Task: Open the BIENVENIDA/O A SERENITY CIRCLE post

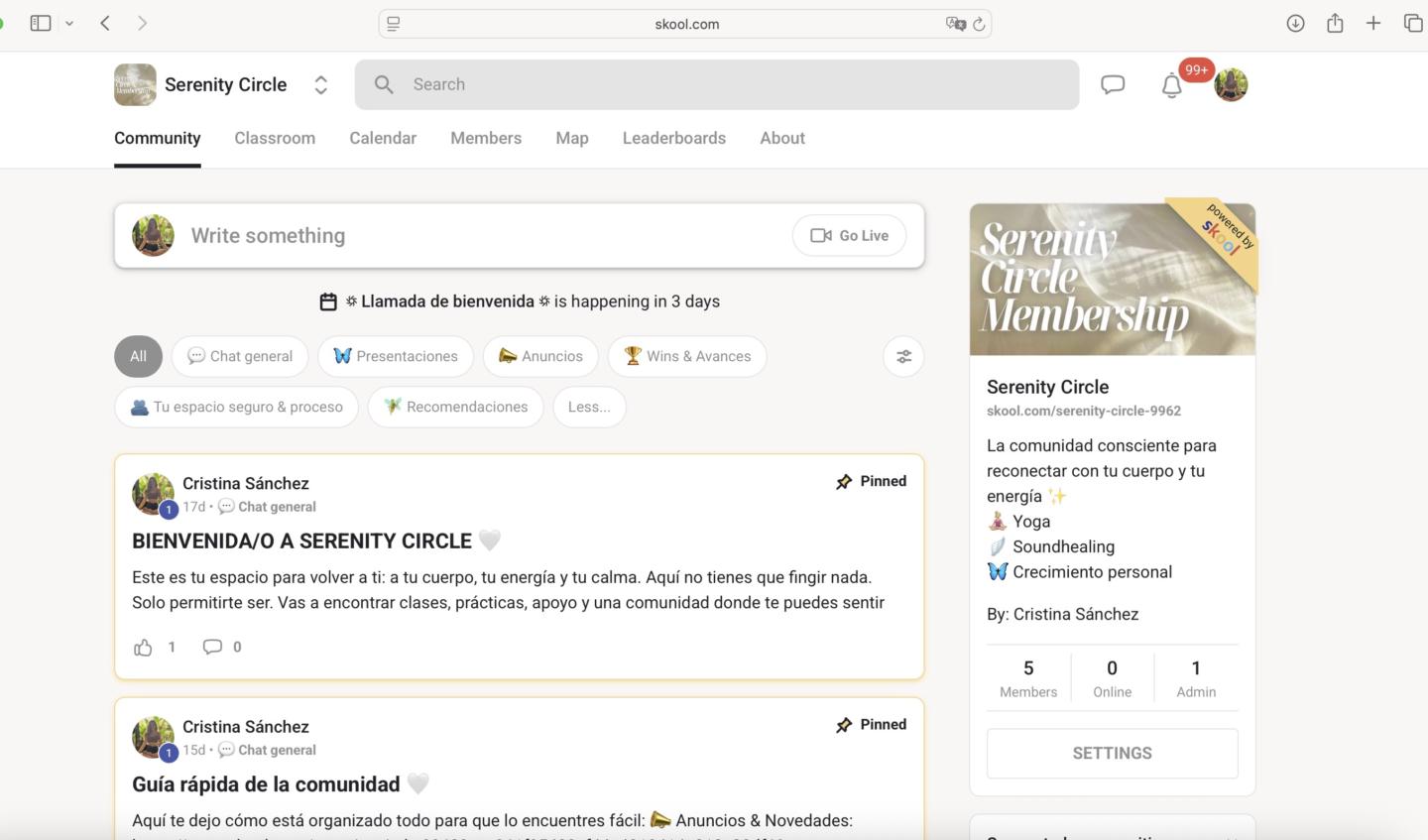Action: point(302,540)
